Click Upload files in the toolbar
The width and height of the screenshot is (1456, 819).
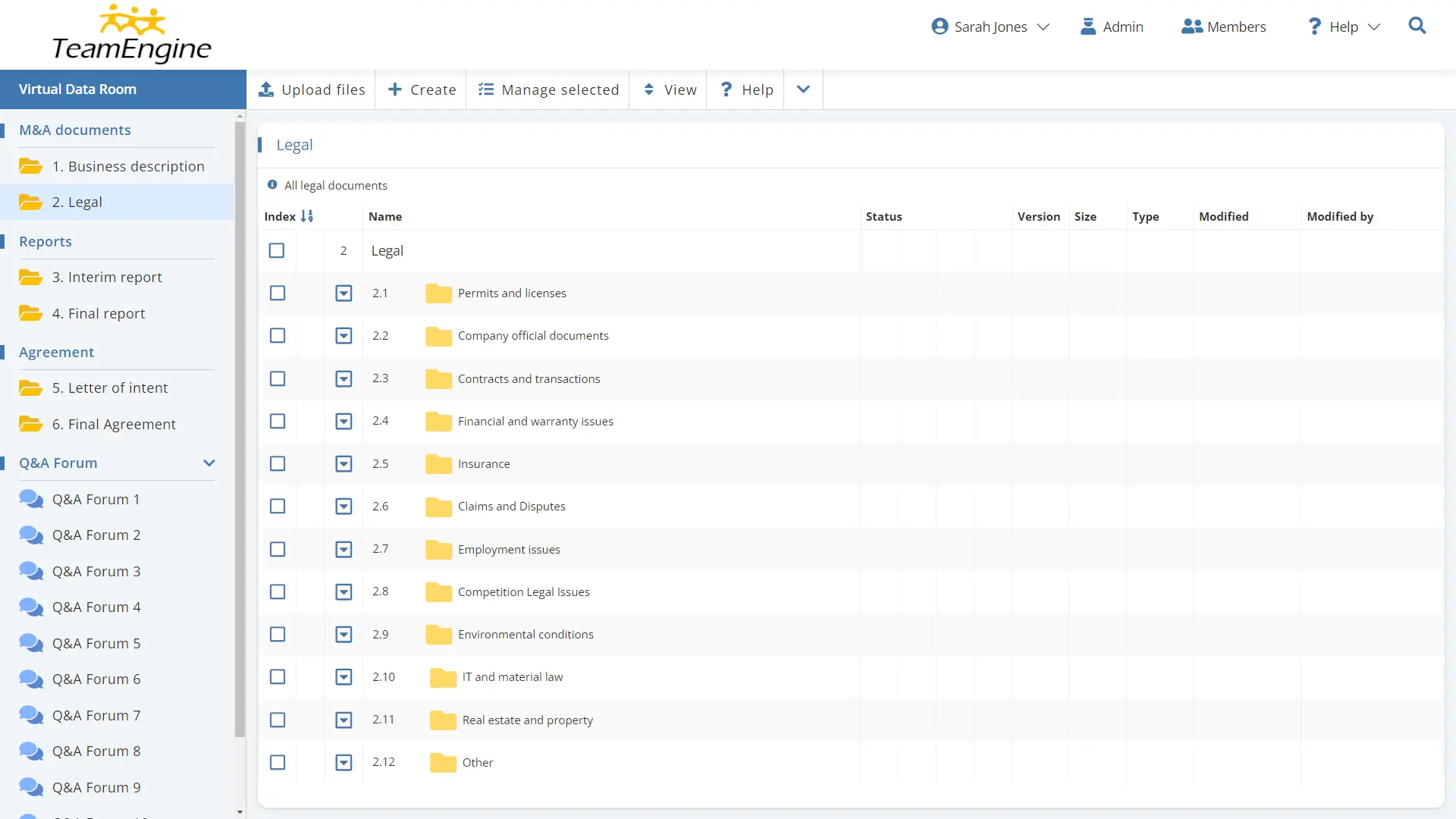click(x=312, y=89)
